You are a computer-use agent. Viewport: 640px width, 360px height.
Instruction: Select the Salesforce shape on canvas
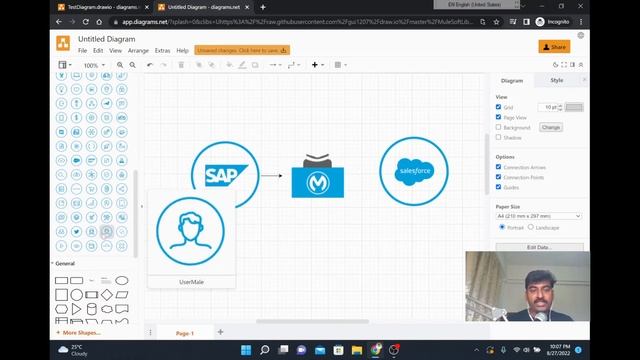(x=414, y=171)
